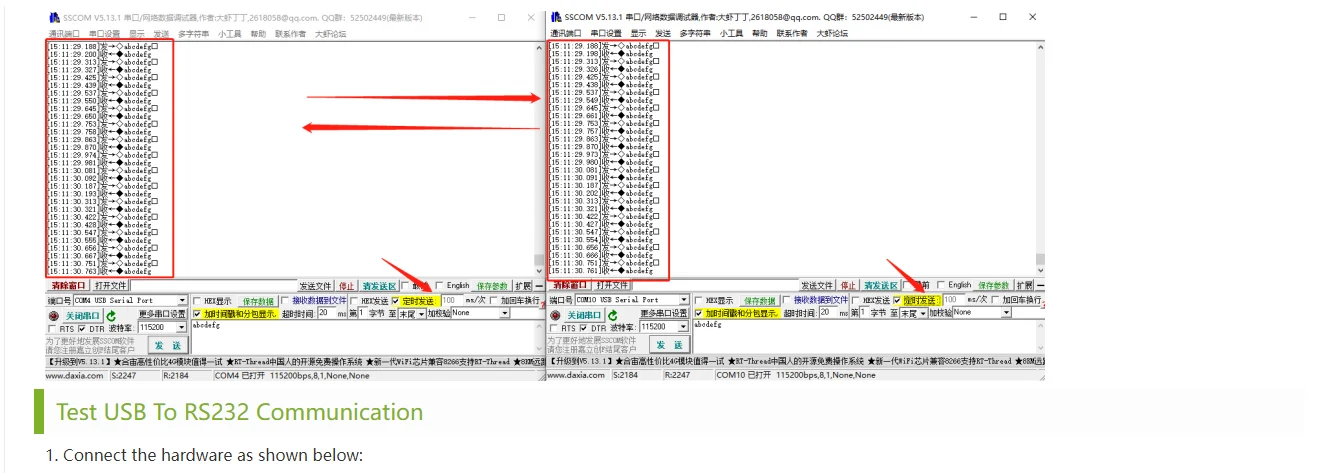
Task: Click 发送文件 button in COM4 window
Action: click(x=315, y=286)
